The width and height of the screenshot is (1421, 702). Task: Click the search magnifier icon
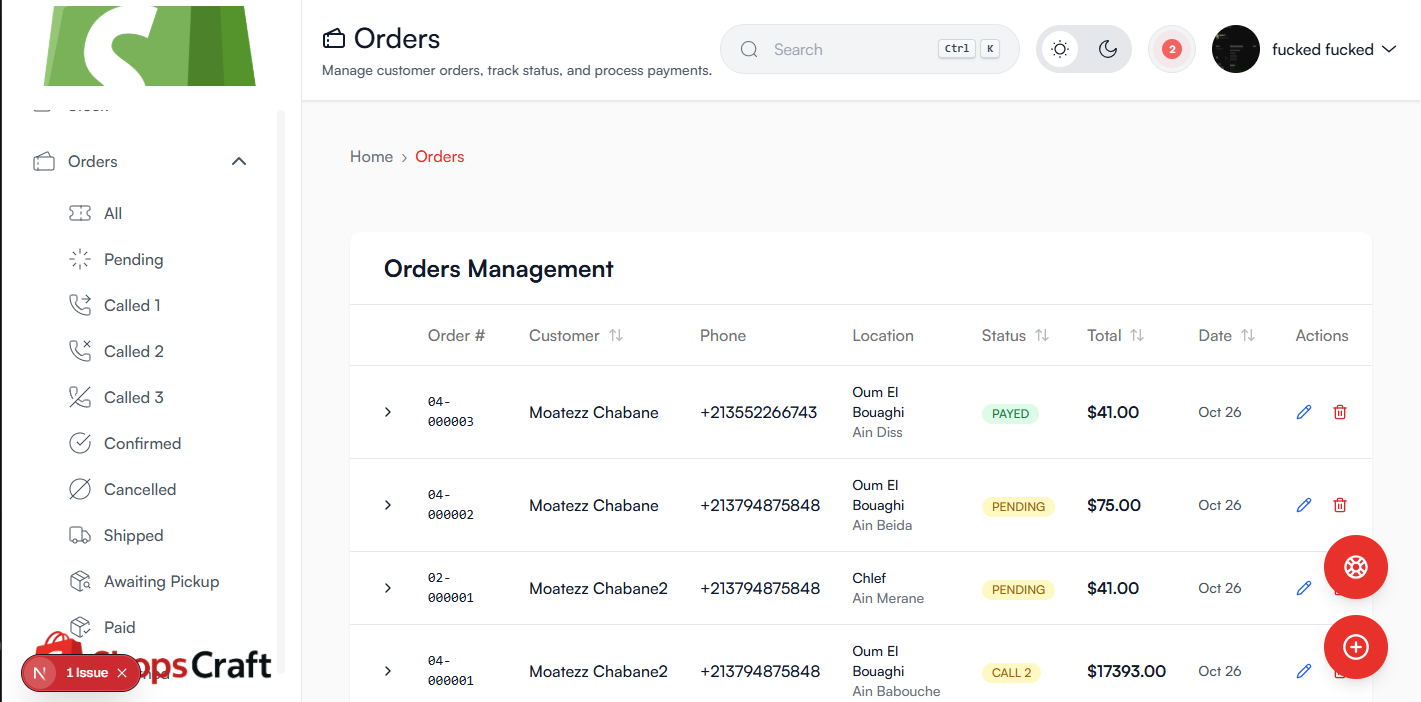(749, 48)
